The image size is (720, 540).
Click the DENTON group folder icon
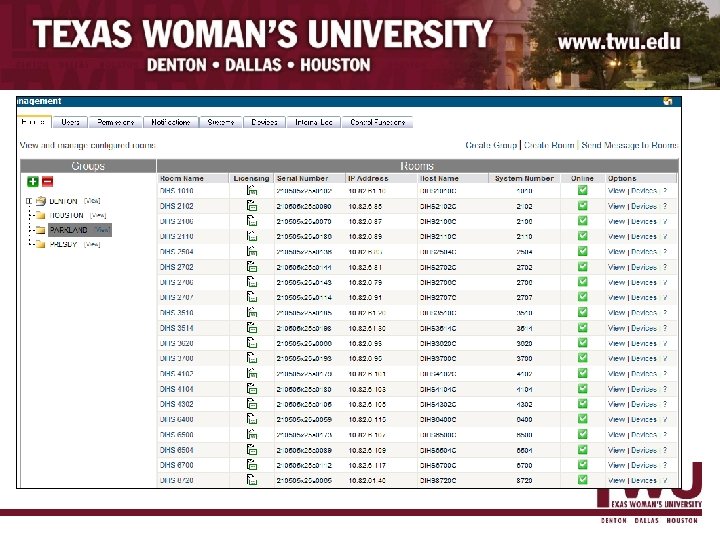[41, 201]
